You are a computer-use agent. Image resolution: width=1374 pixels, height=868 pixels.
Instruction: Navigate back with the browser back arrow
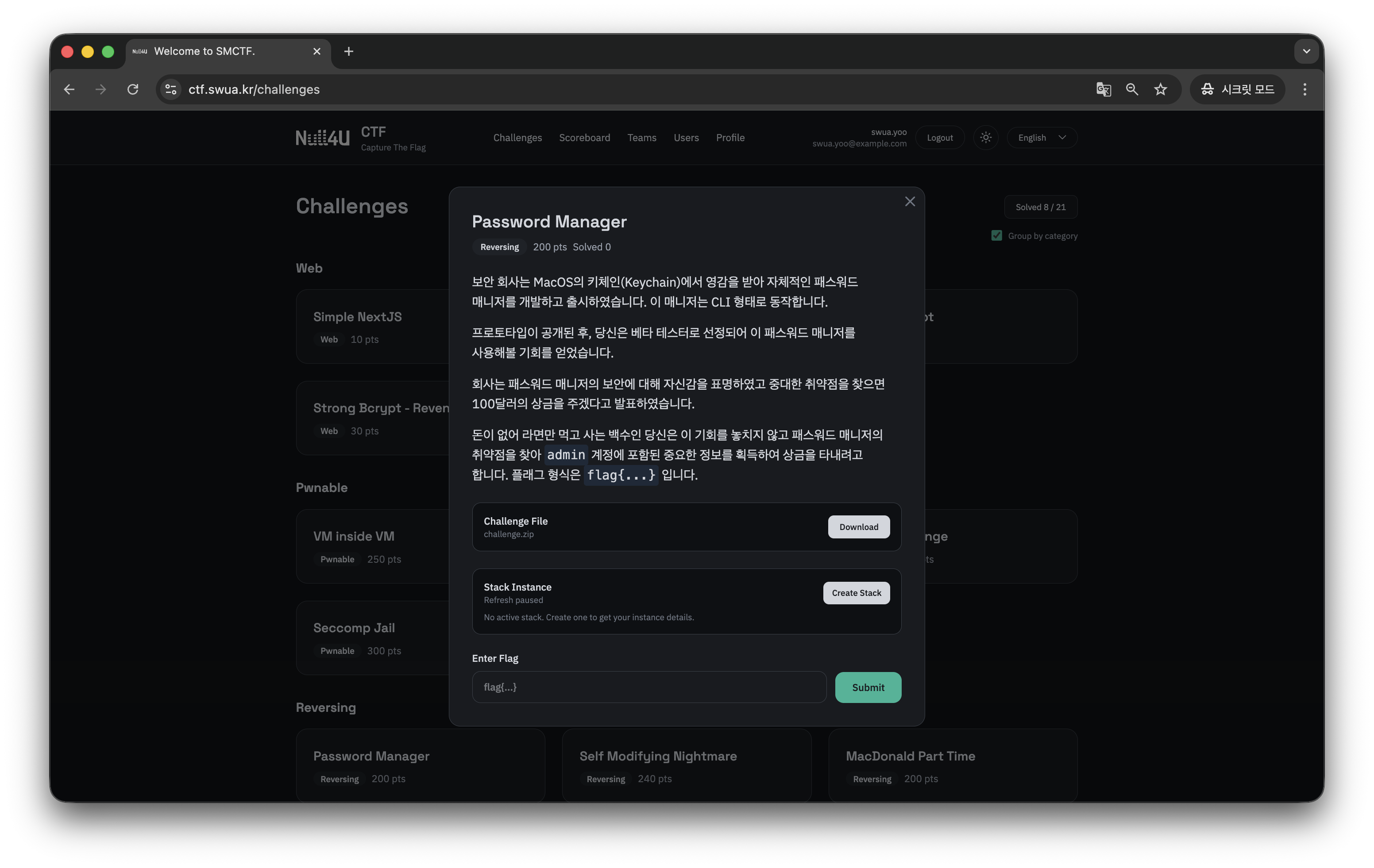pos(69,89)
